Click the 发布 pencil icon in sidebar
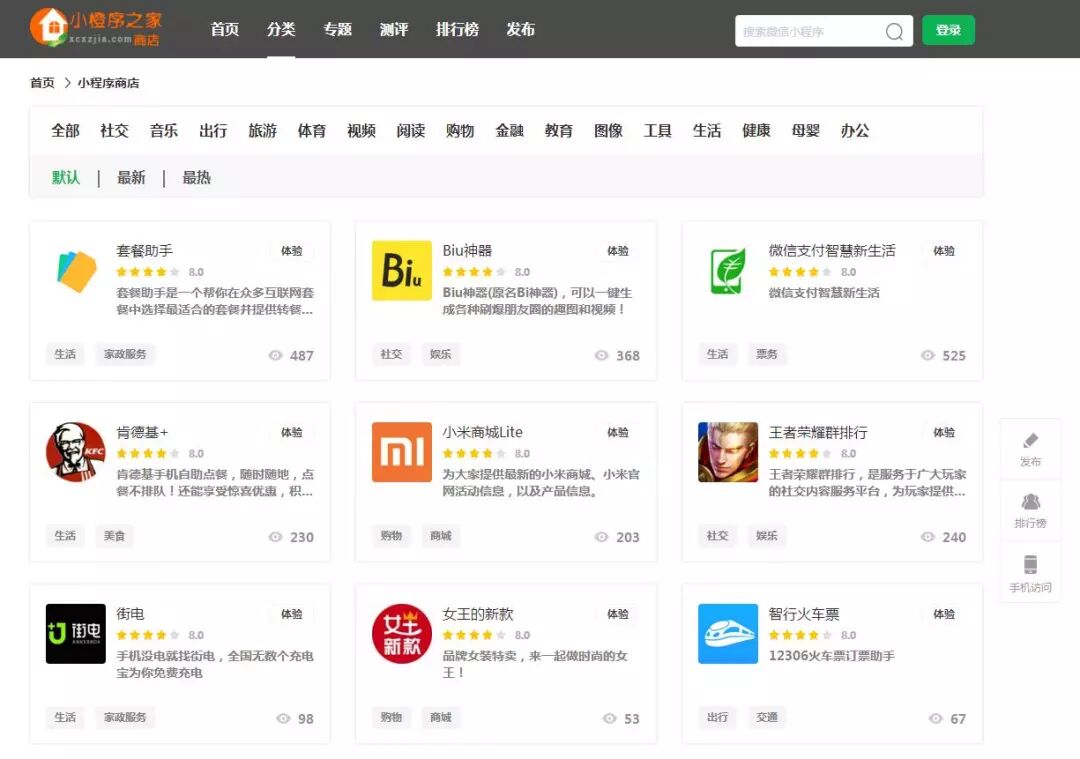This screenshot has width=1080, height=759. coord(1030,441)
